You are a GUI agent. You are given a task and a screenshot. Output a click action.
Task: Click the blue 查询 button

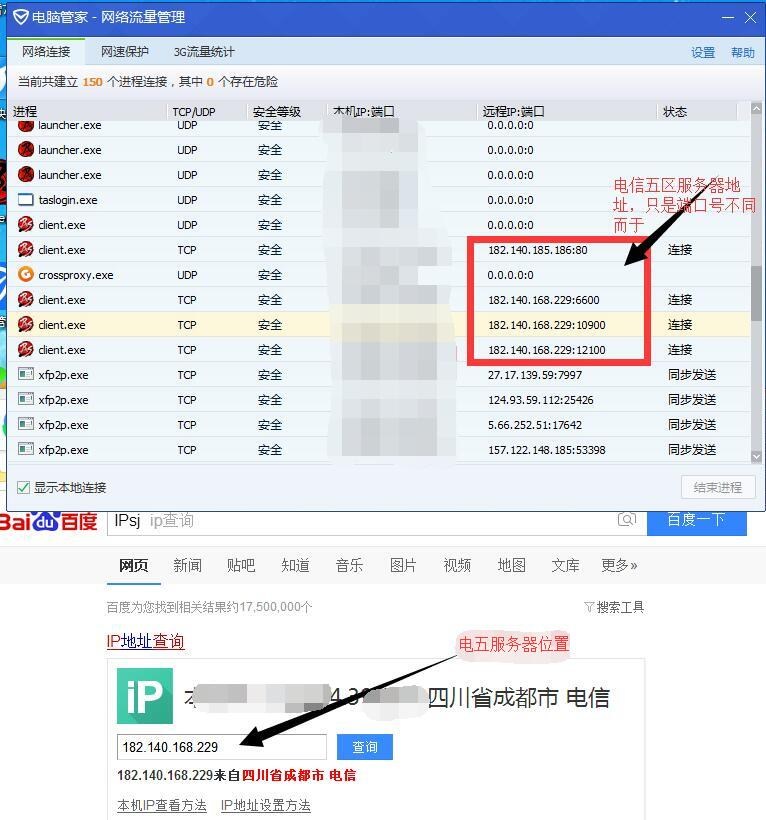tap(364, 747)
